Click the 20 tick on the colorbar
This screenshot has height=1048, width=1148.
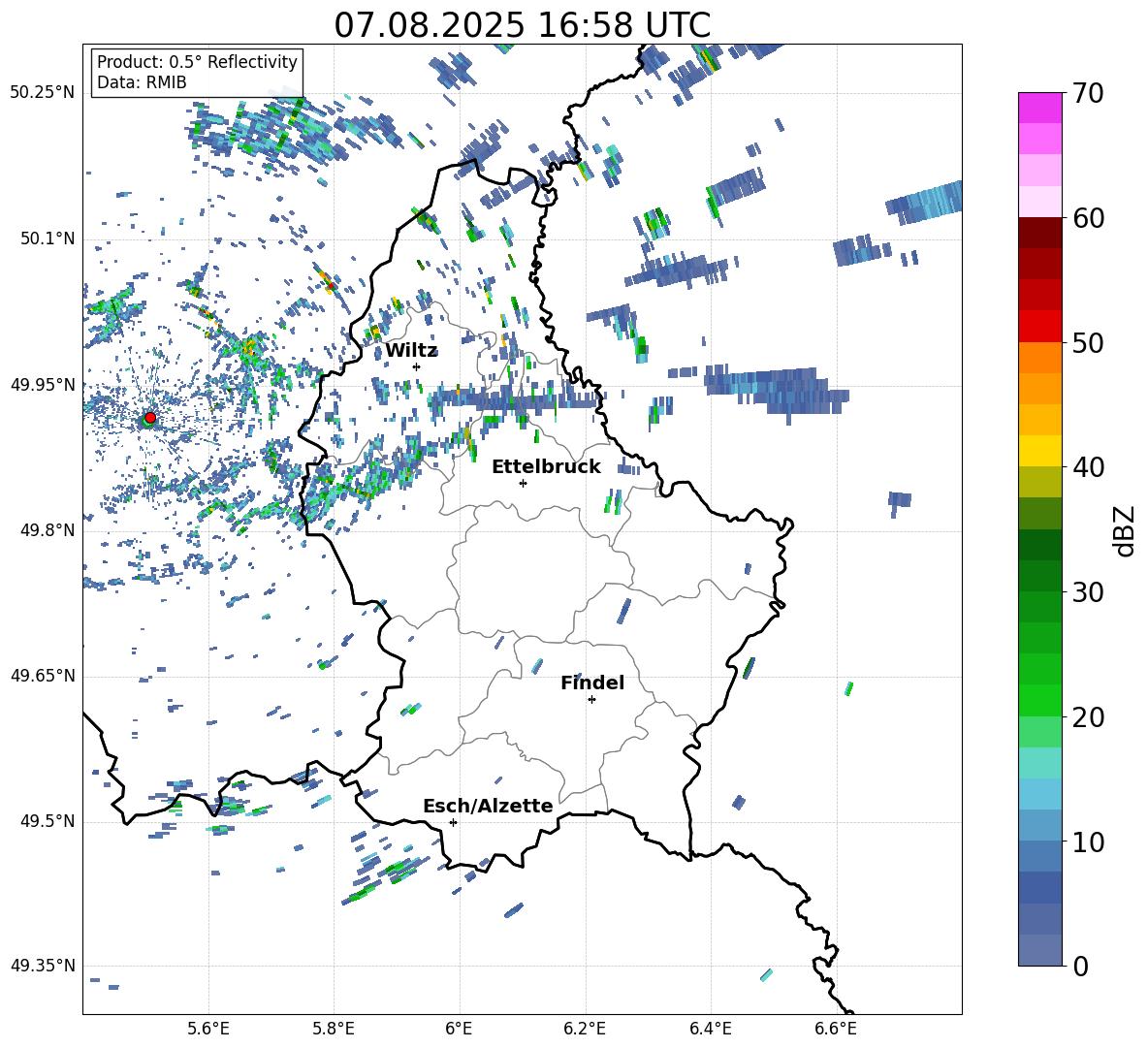[1088, 716]
